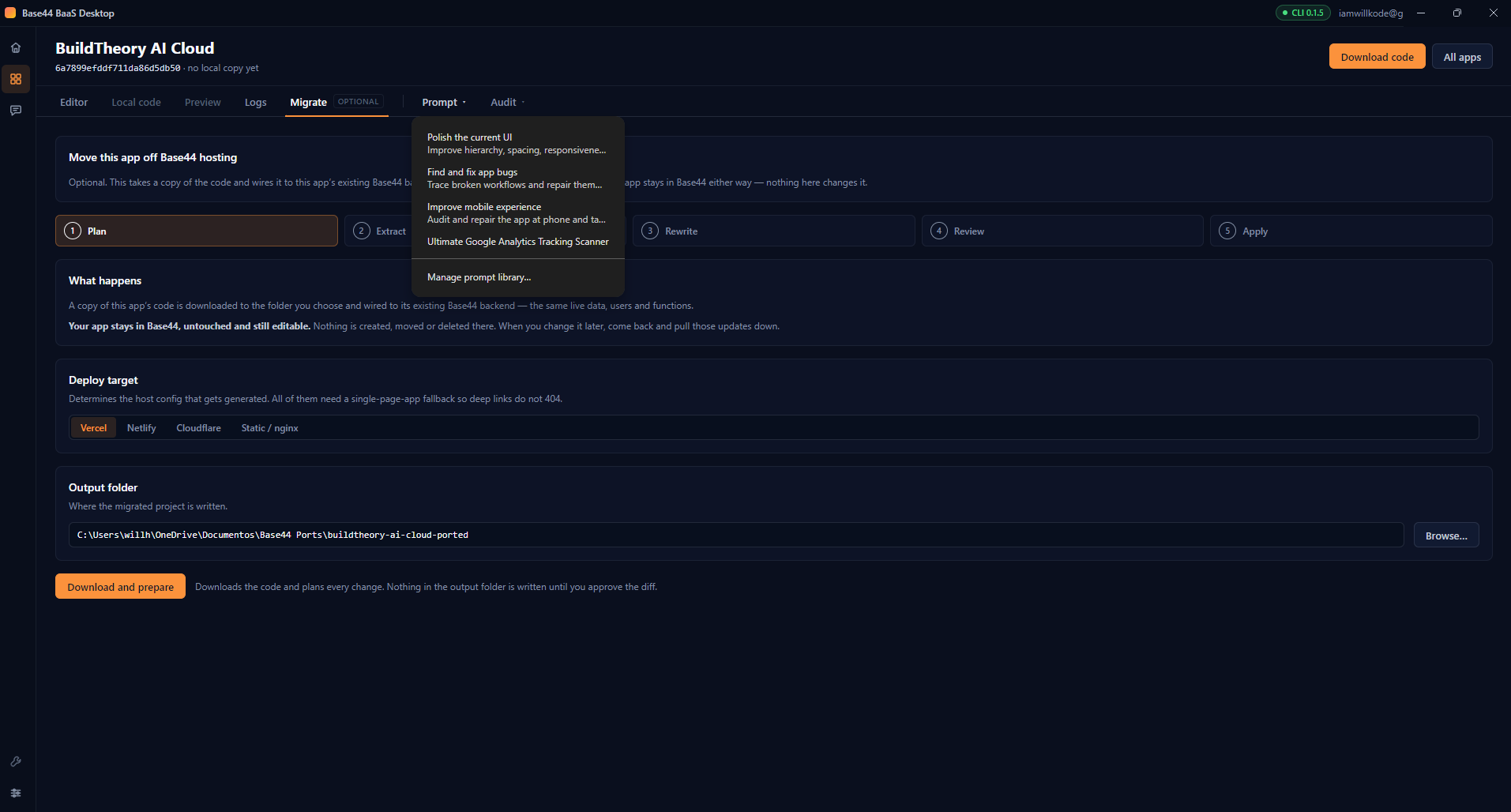Select step 5 Apply

tap(1351, 231)
